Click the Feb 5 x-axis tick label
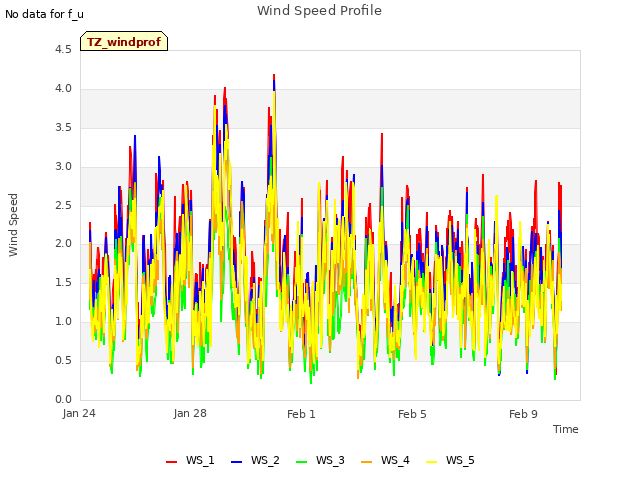The height and width of the screenshot is (480, 640). coord(412,414)
